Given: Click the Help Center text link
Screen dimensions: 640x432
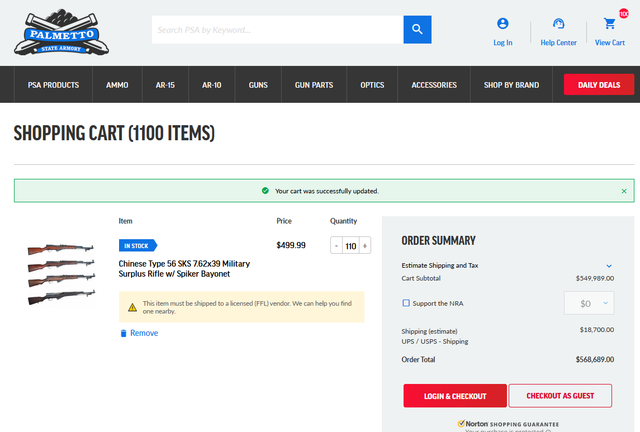Looking at the screenshot, I should 558,42.
